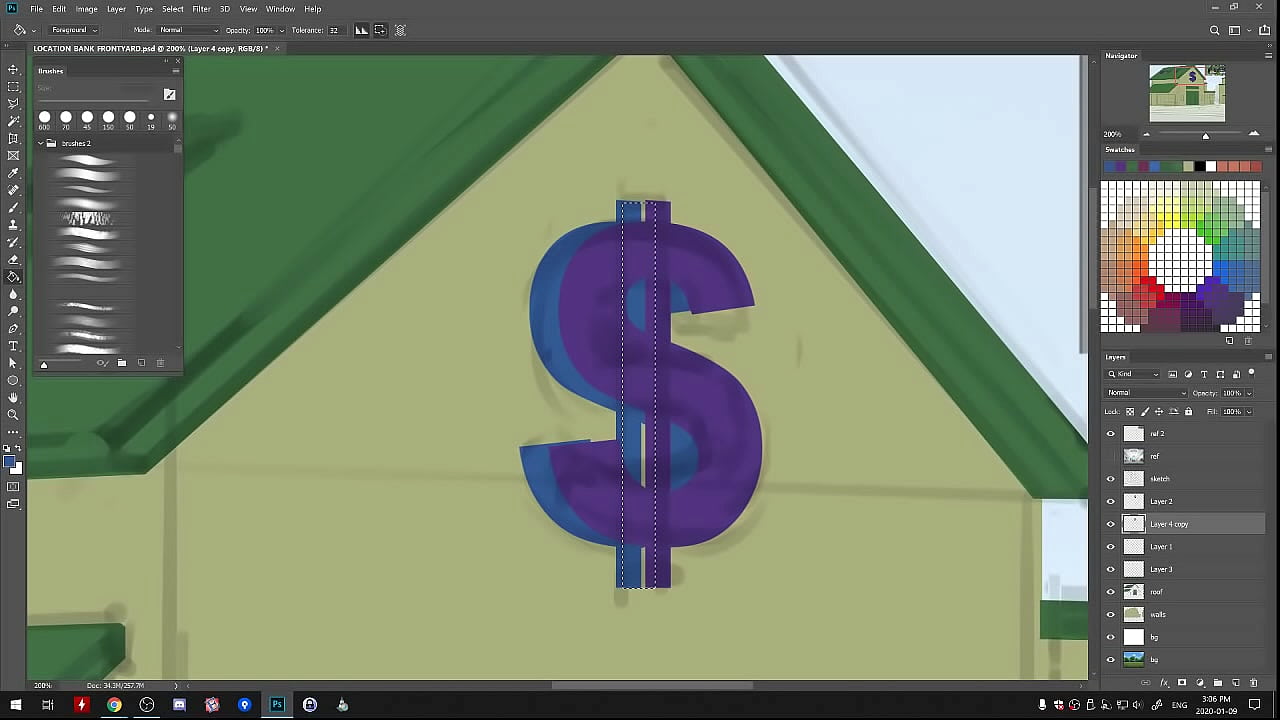Select the Eyedropper tool in the toolbar

click(13, 173)
